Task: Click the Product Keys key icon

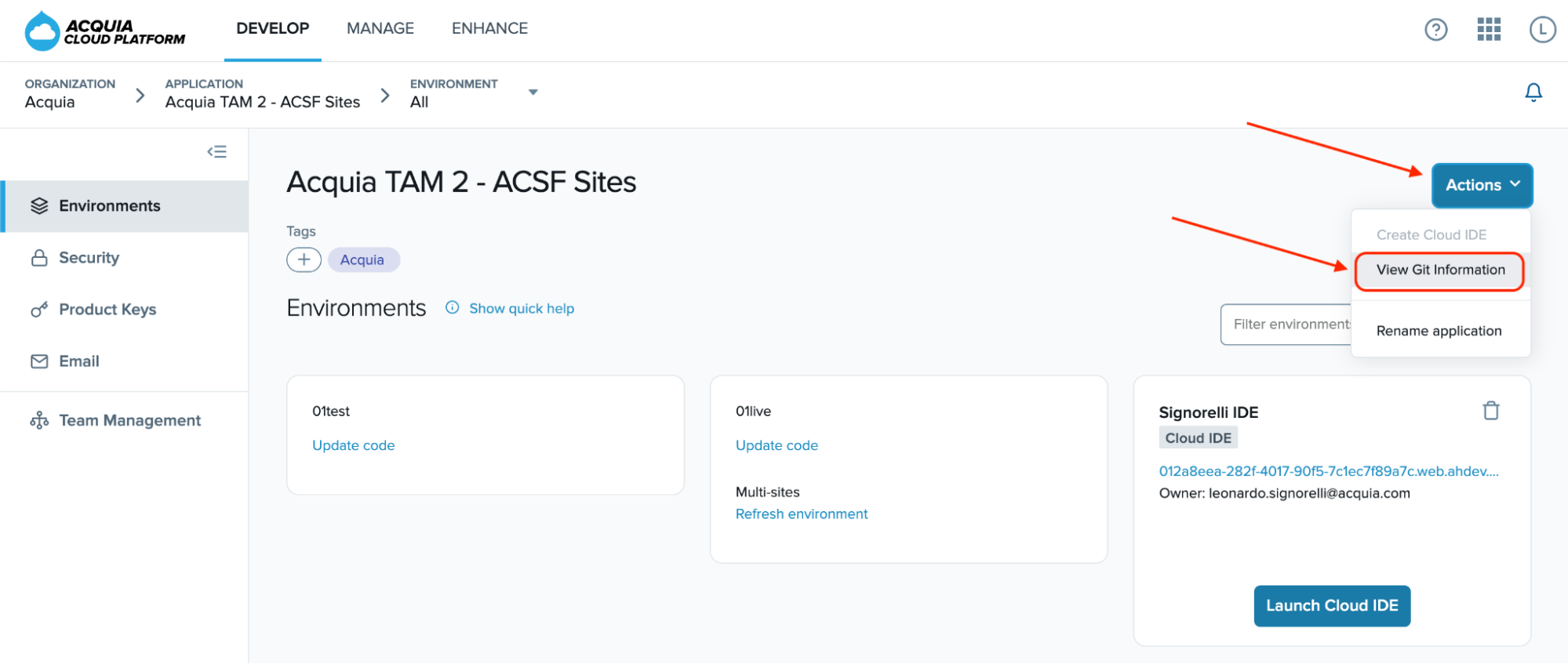Action: pos(39,310)
